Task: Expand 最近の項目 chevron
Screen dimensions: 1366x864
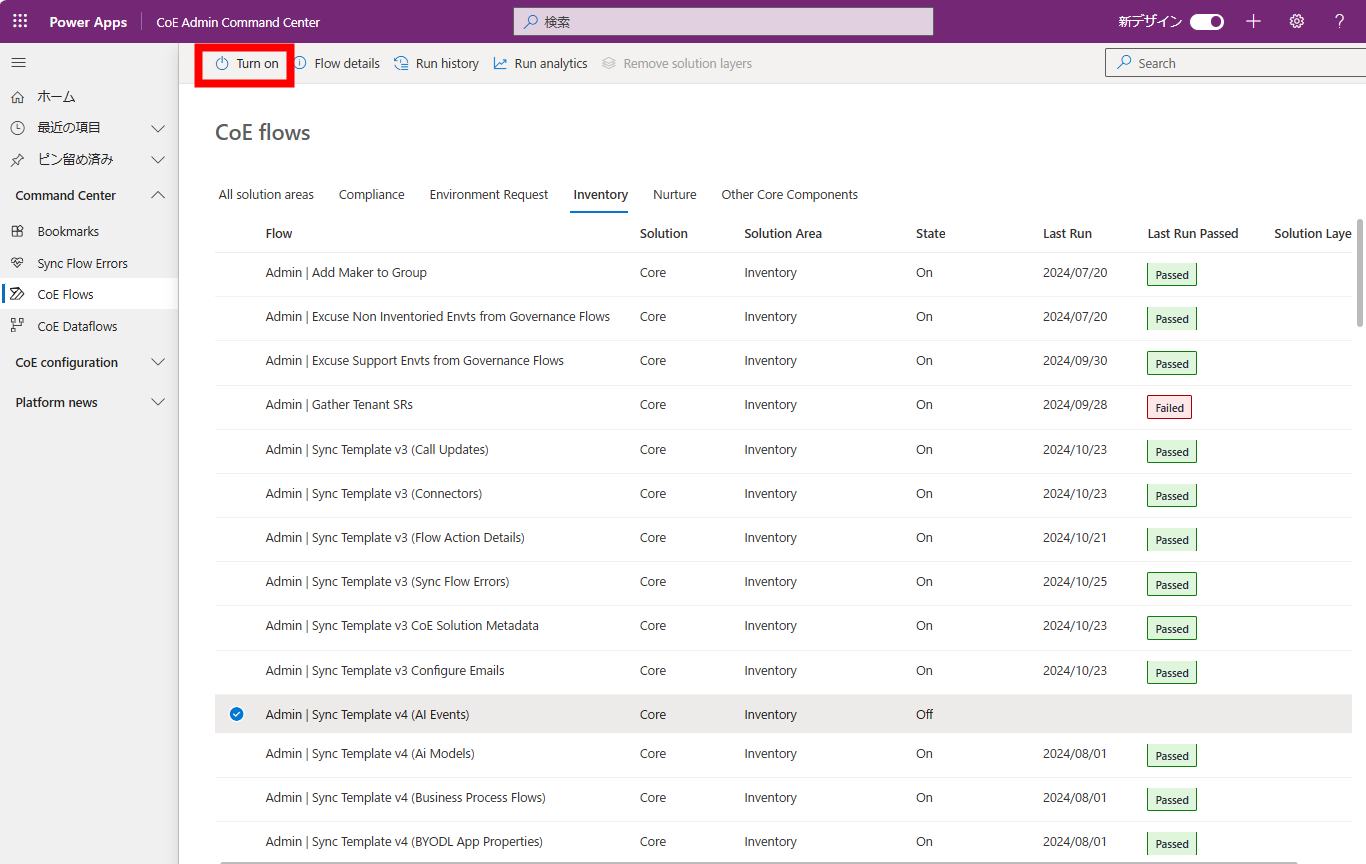Action: [x=158, y=128]
